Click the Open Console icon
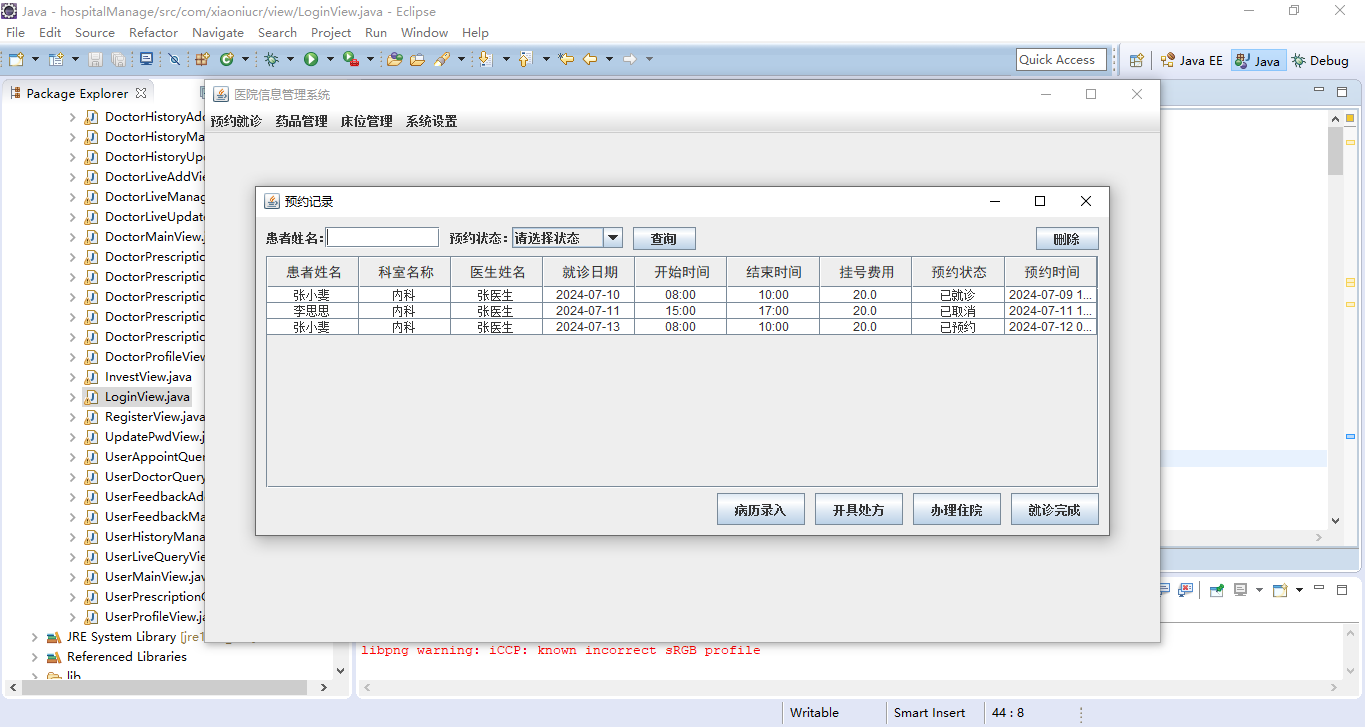The image size is (1365, 727). (1281, 590)
